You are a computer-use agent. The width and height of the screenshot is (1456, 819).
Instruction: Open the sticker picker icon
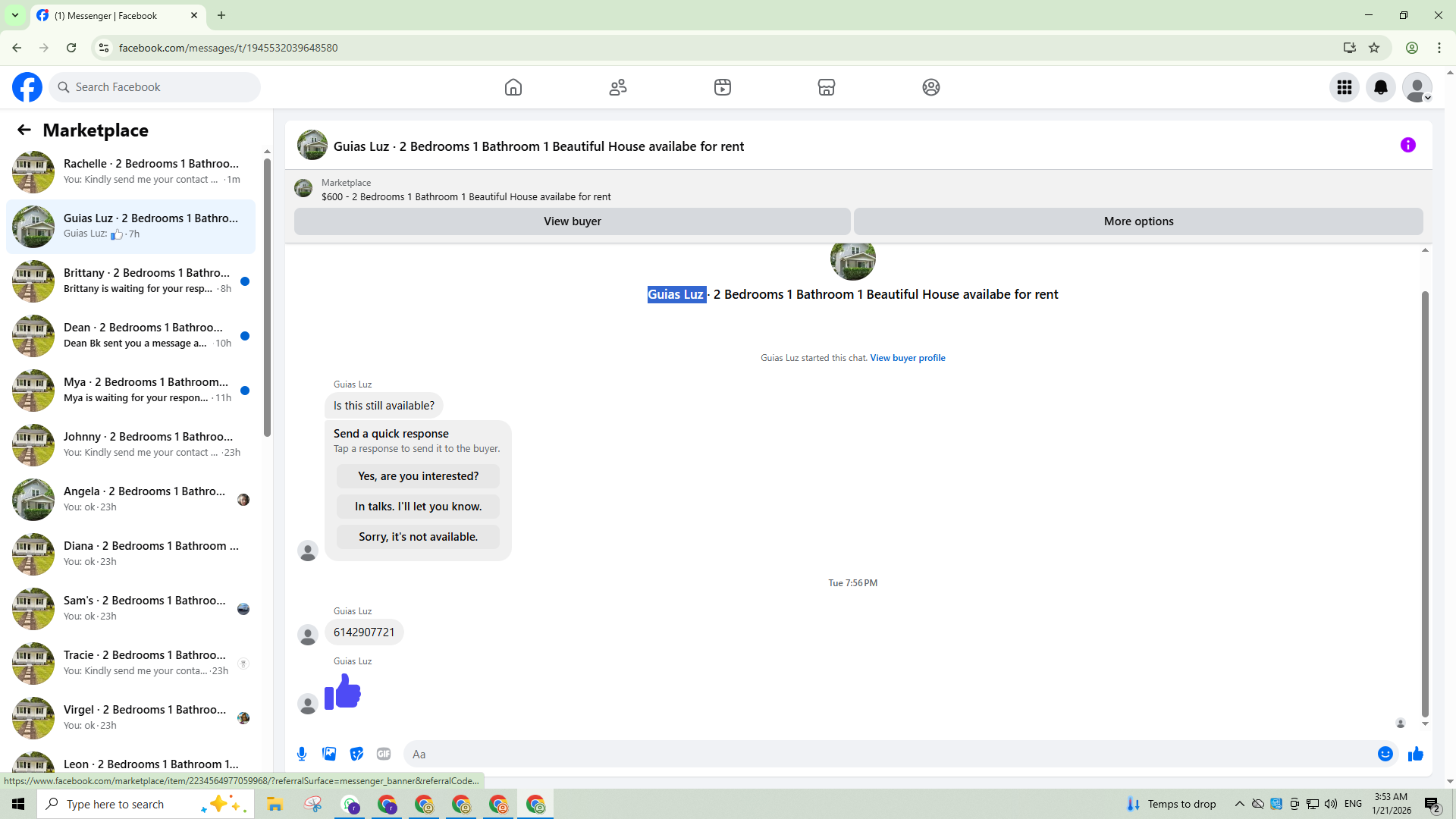356,754
